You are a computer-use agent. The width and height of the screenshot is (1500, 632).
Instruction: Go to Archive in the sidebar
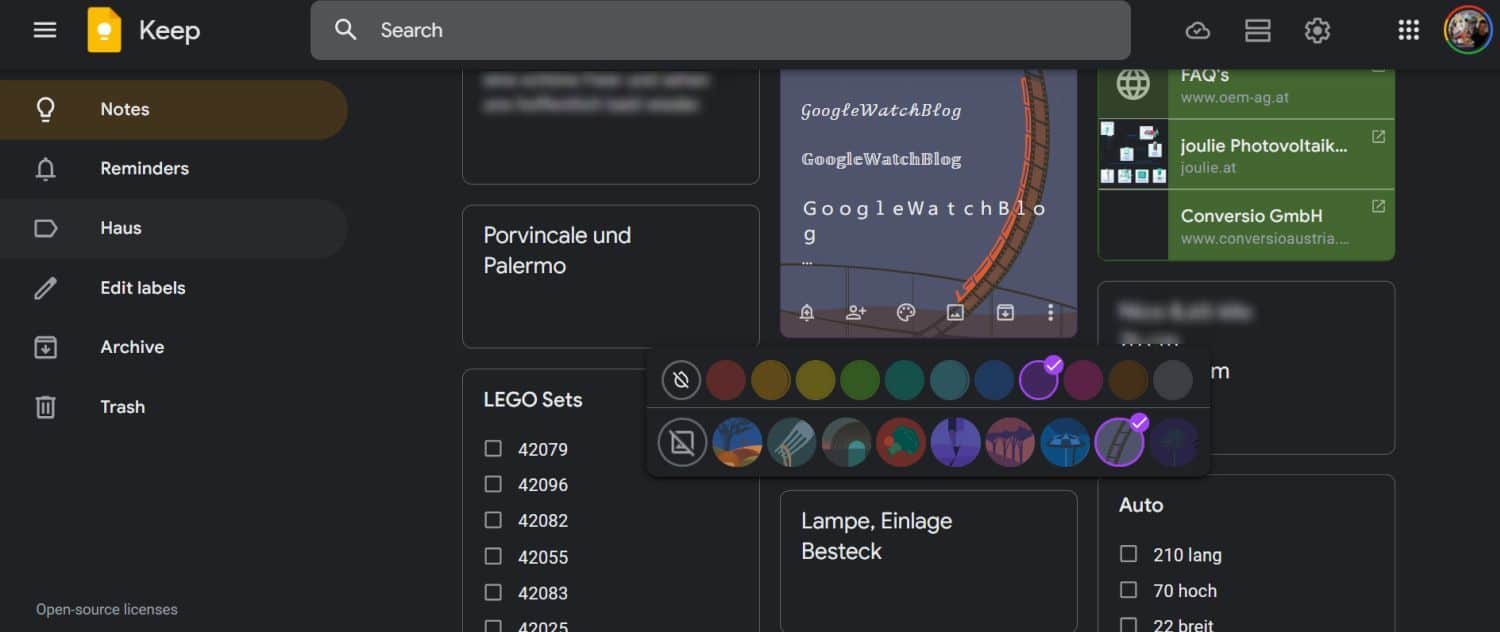132,347
